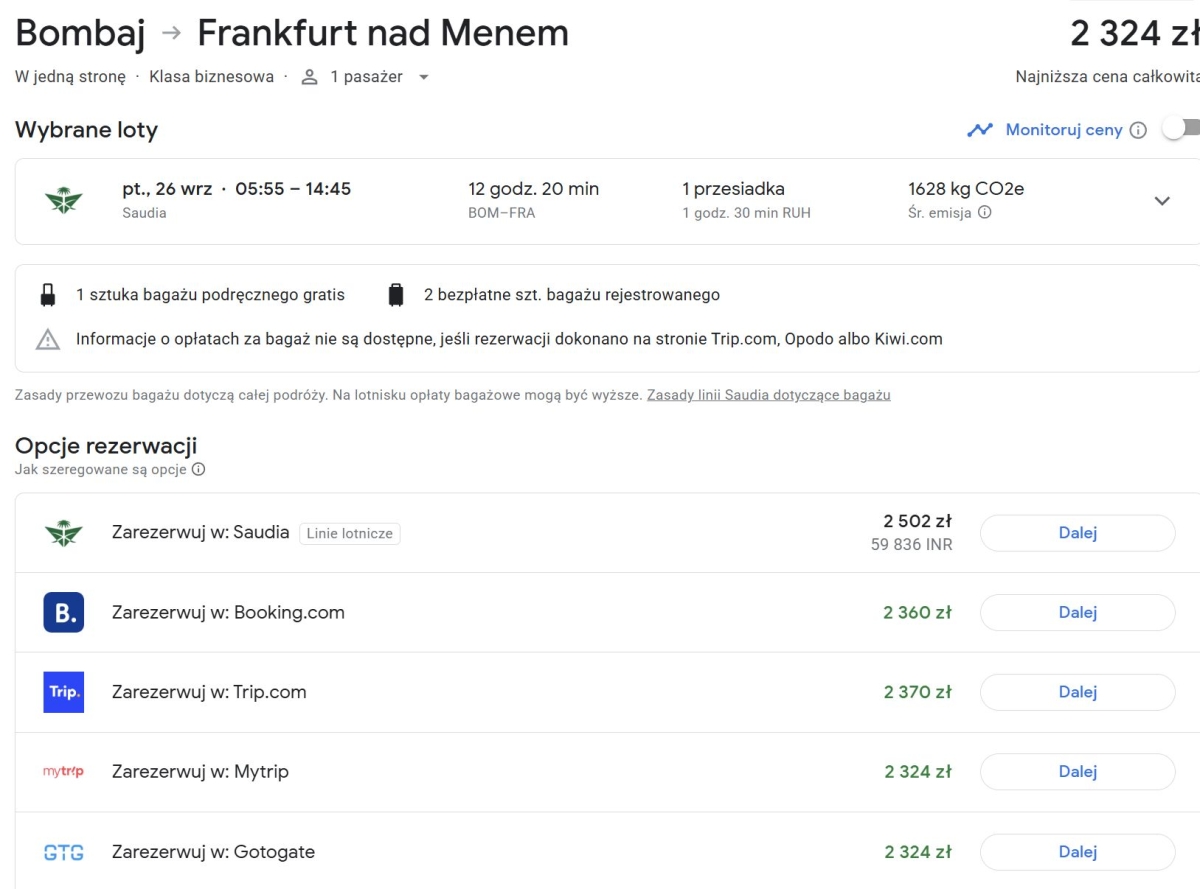The width and height of the screenshot is (1200, 889).
Task: Click the 2 324 zł Mytrip price
Action: tap(917, 771)
